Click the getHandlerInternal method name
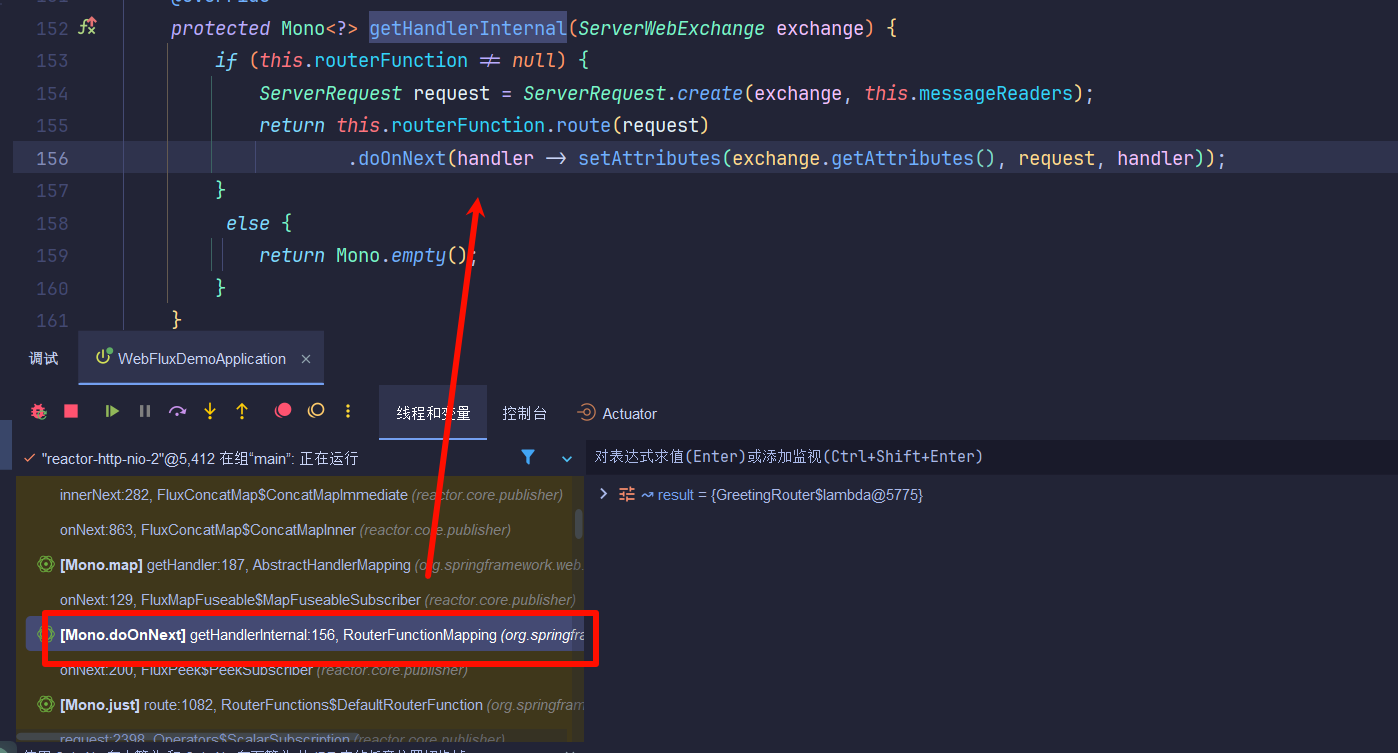This screenshot has width=1398, height=753. point(467,29)
